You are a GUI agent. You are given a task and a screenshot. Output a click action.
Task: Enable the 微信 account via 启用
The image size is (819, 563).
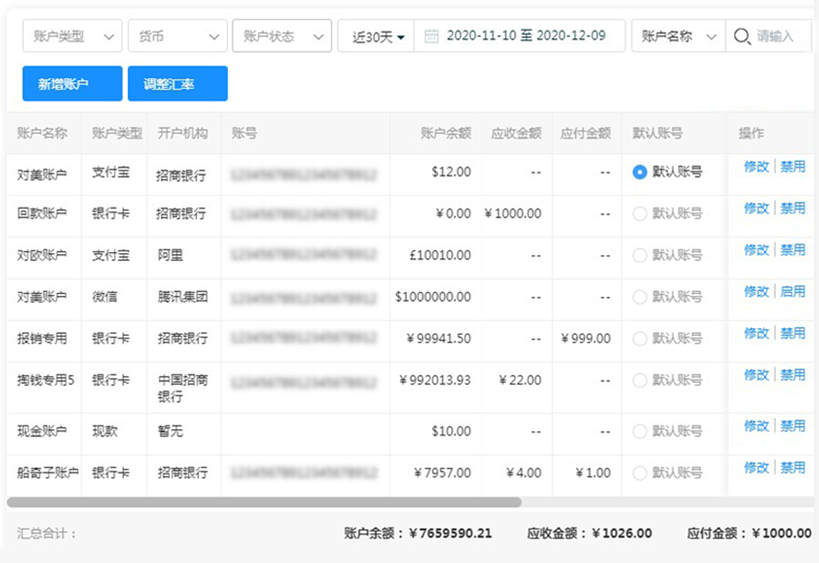792,291
